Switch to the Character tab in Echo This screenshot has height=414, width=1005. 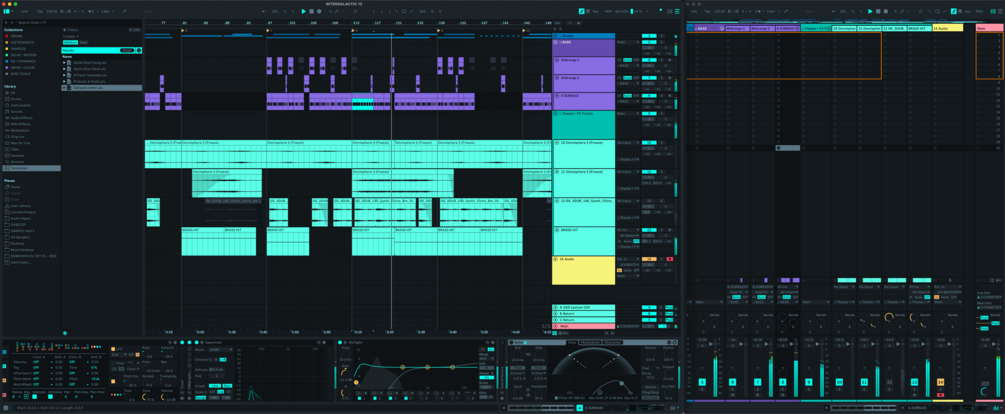[x=611, y=343]
